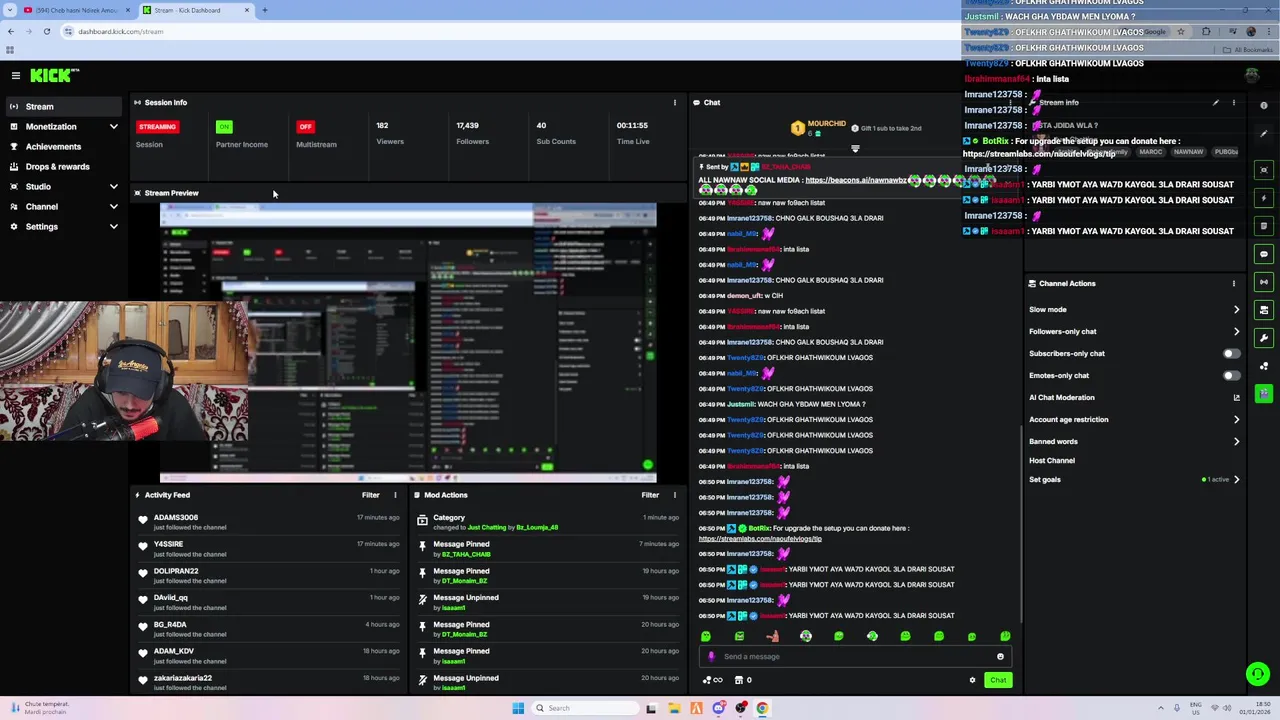
Task: Open Achievements in the sidebar
Action: click(x=62, y=147)
